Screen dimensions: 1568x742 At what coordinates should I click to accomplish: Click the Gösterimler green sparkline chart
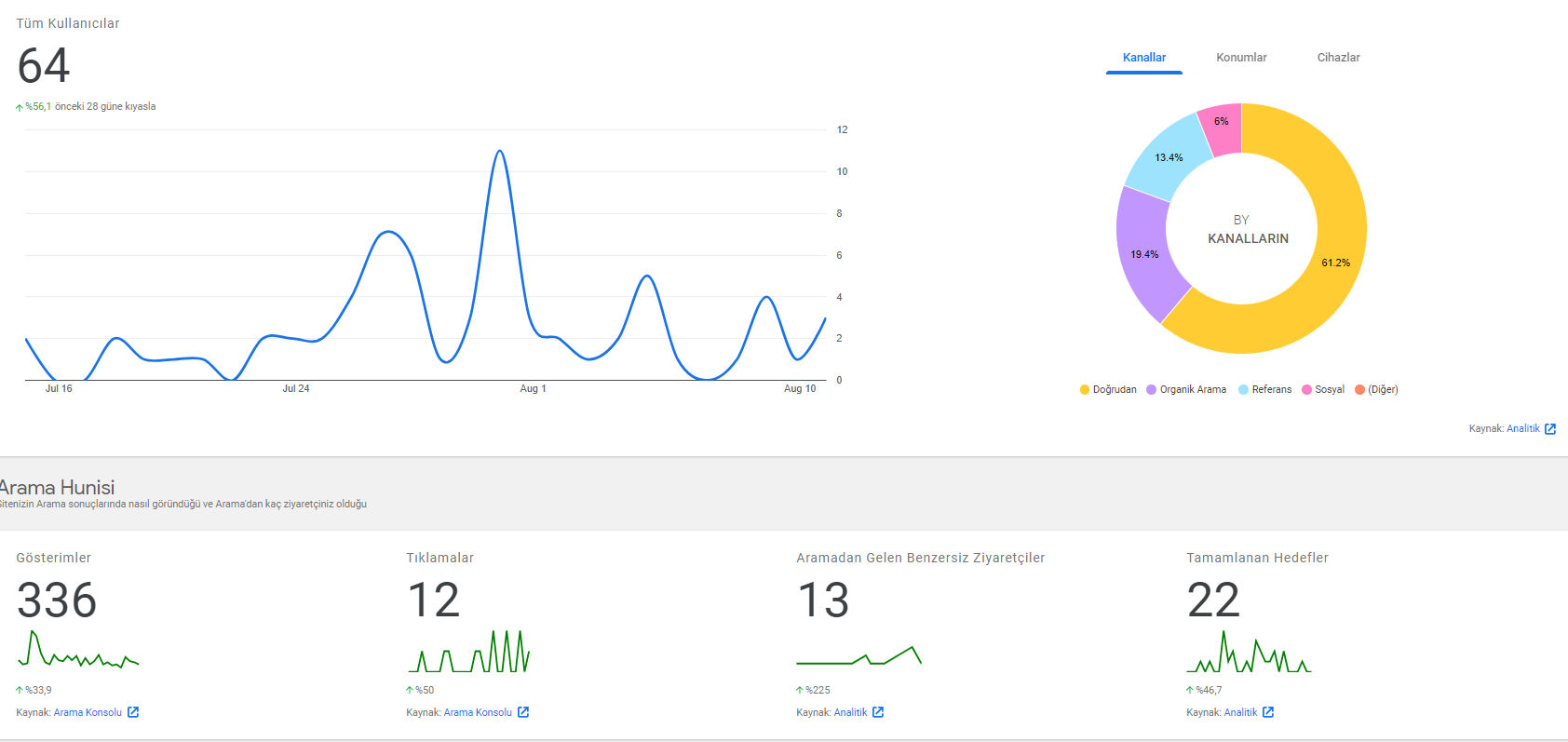(x=78, y=649)
